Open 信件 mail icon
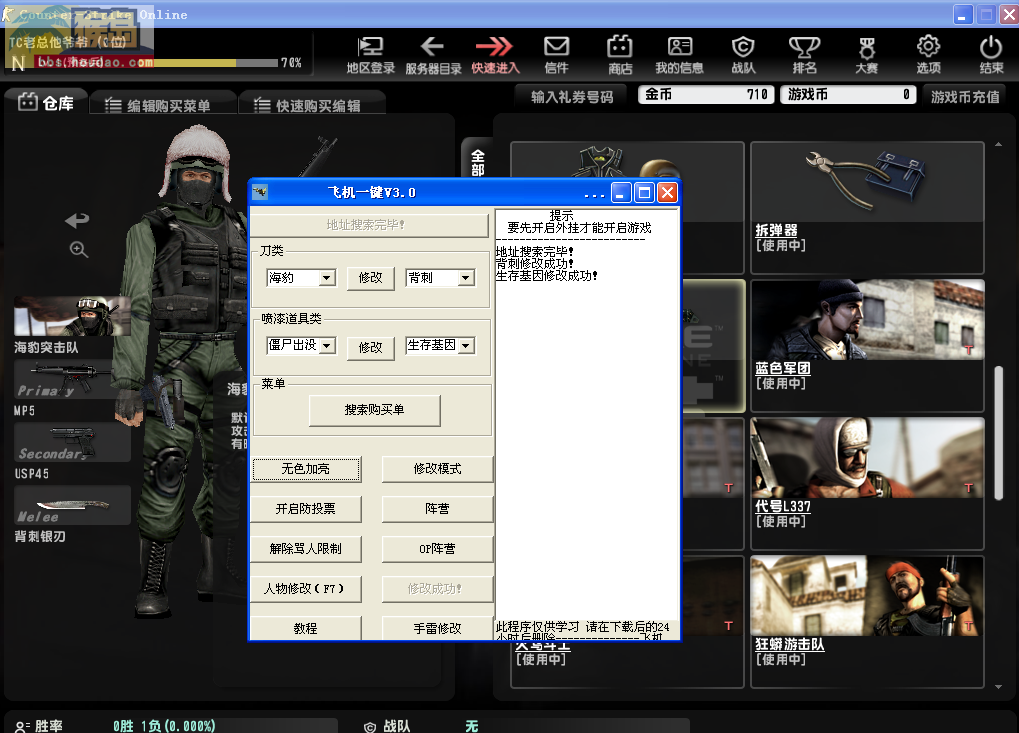This screenshot has height=733, width=1019. pyautogui.click(x=556, y=55)
